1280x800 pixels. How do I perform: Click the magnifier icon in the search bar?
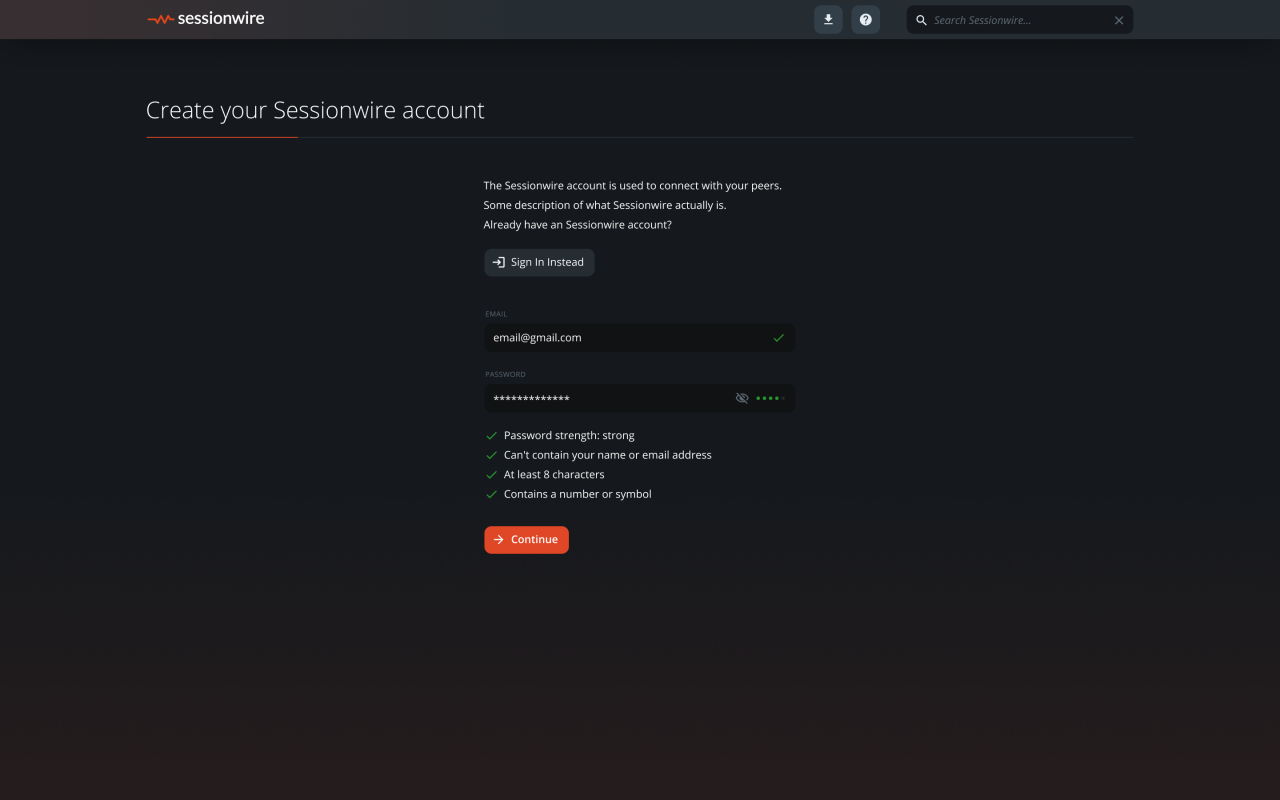[x=921, y=20]
